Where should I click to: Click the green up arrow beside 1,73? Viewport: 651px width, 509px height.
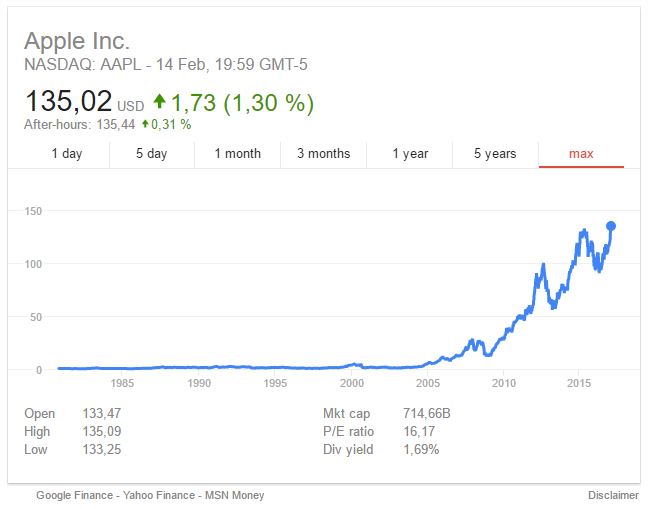pyautogui.click(x=160, y=102)
